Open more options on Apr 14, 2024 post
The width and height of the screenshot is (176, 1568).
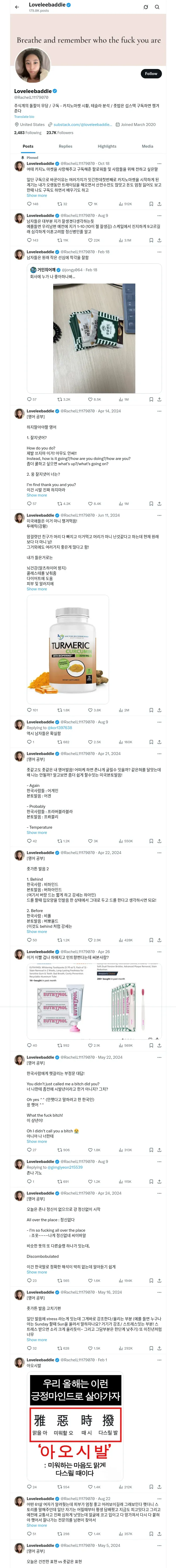pos(160,411)
